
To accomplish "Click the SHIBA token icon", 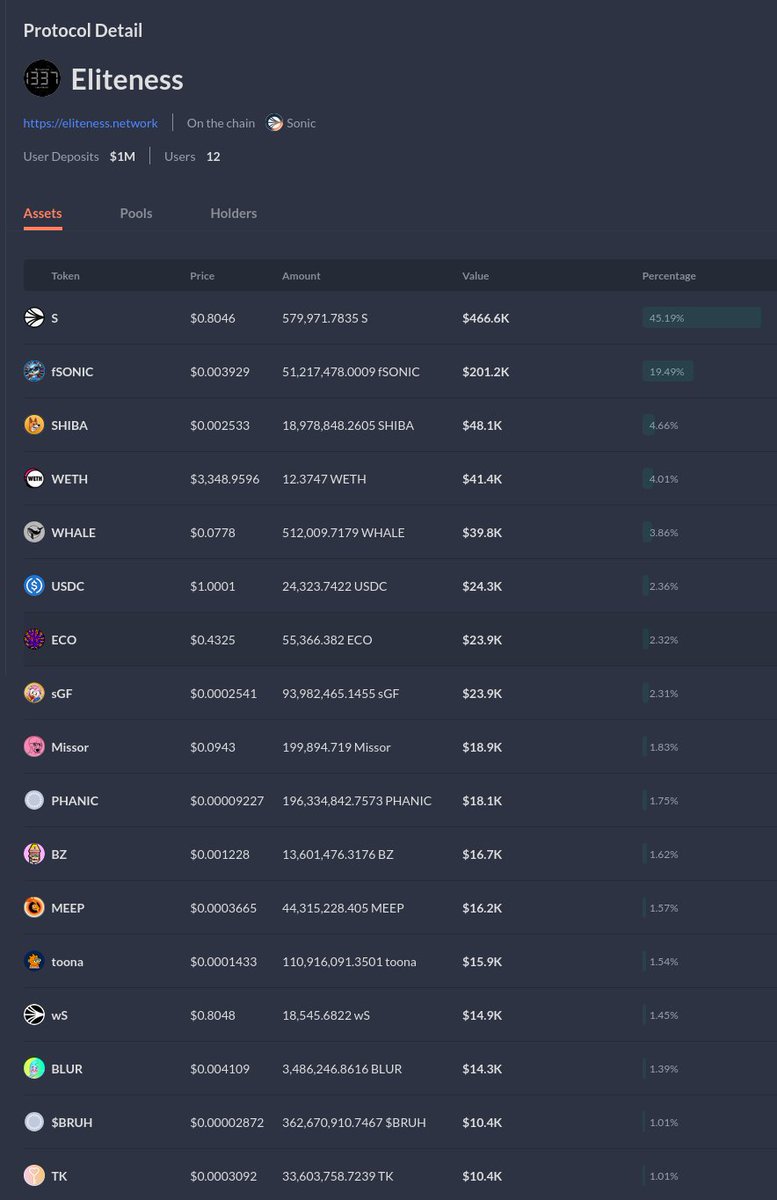I will pyautogui.click(x=34, y=425).
